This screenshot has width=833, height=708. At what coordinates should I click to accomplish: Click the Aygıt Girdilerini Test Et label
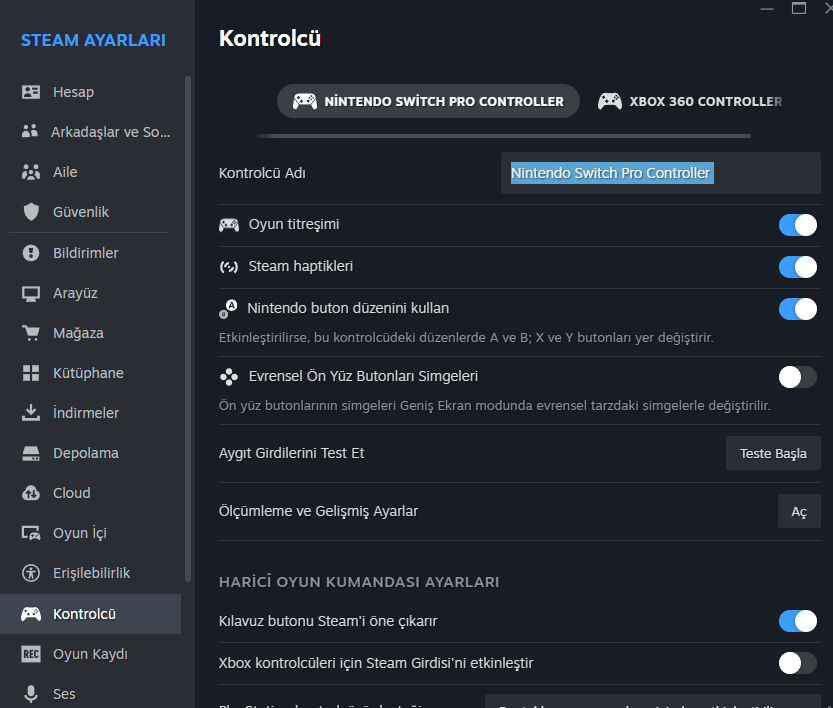point(291,453)
